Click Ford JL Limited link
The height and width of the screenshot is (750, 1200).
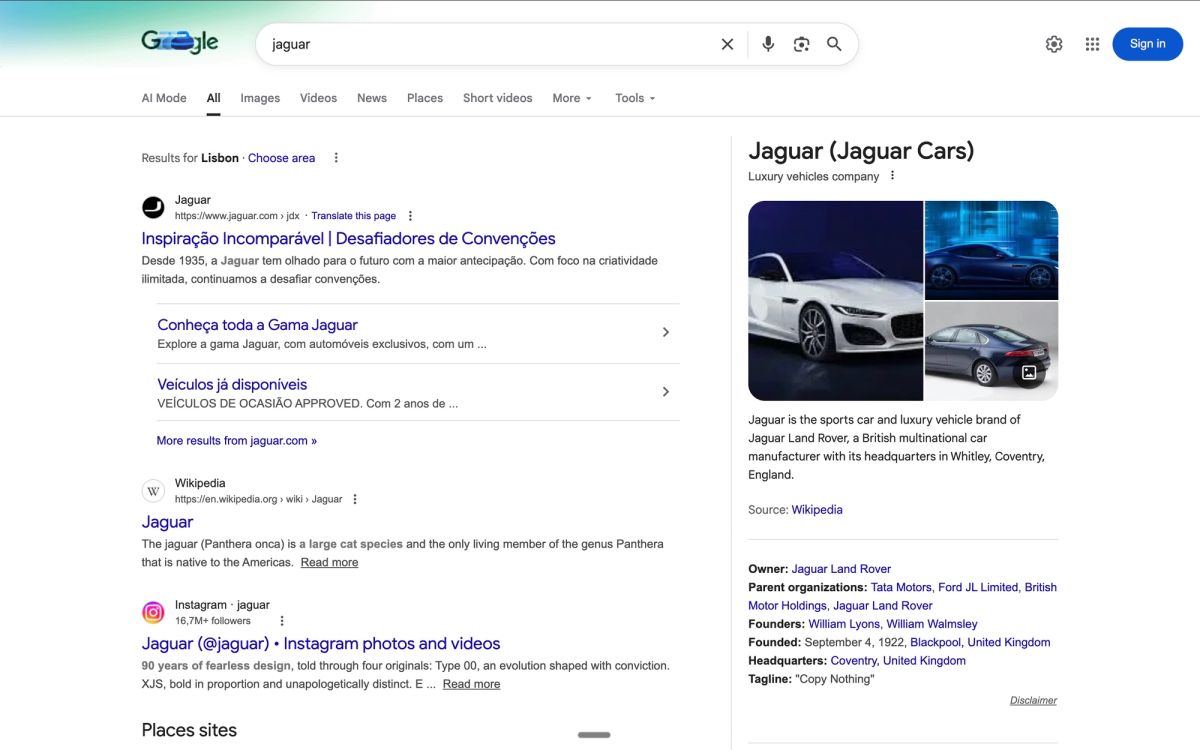tap(978, 587)
